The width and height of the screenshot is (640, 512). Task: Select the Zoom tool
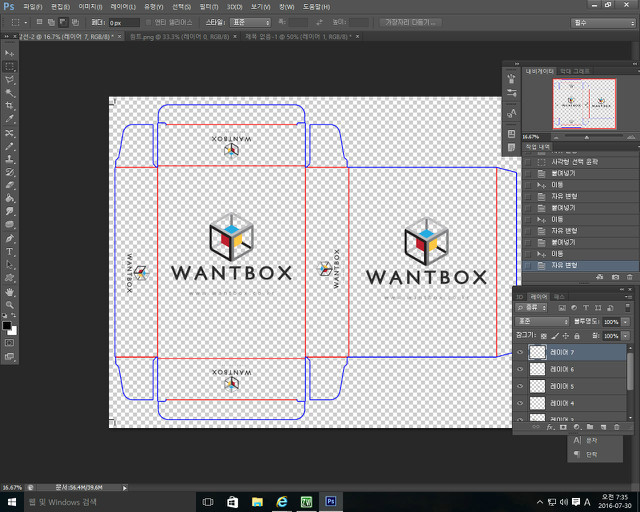tap(9, 305)
